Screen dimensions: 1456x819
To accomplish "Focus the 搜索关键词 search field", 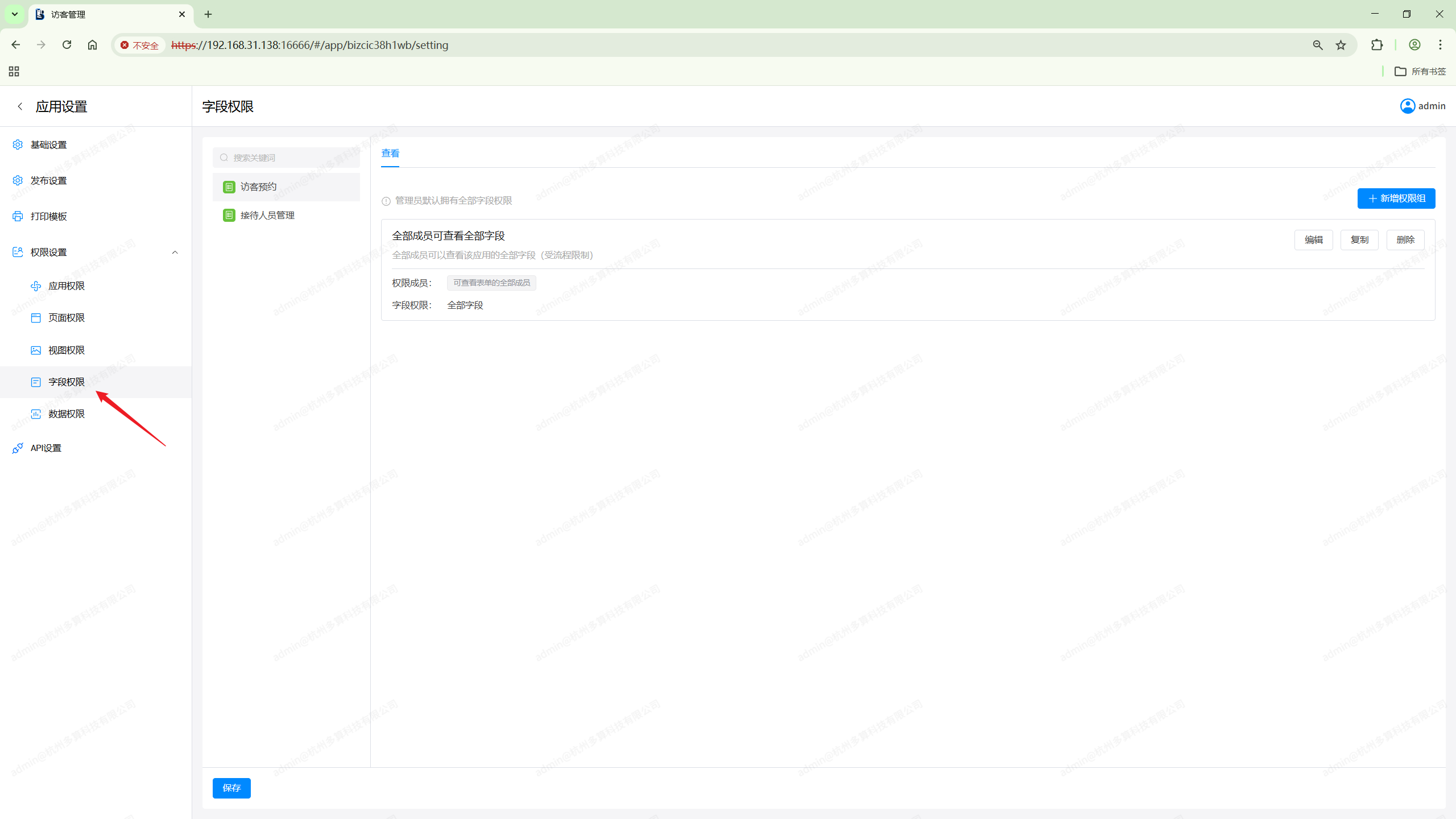I will point(290,158).
